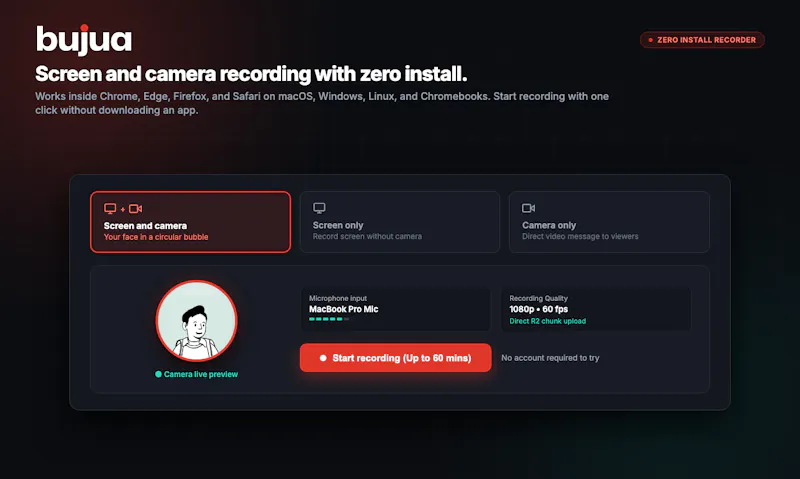Click the microphone level meter bars
The width and height of the screenshot is (800, 479).
coord(329,319)
